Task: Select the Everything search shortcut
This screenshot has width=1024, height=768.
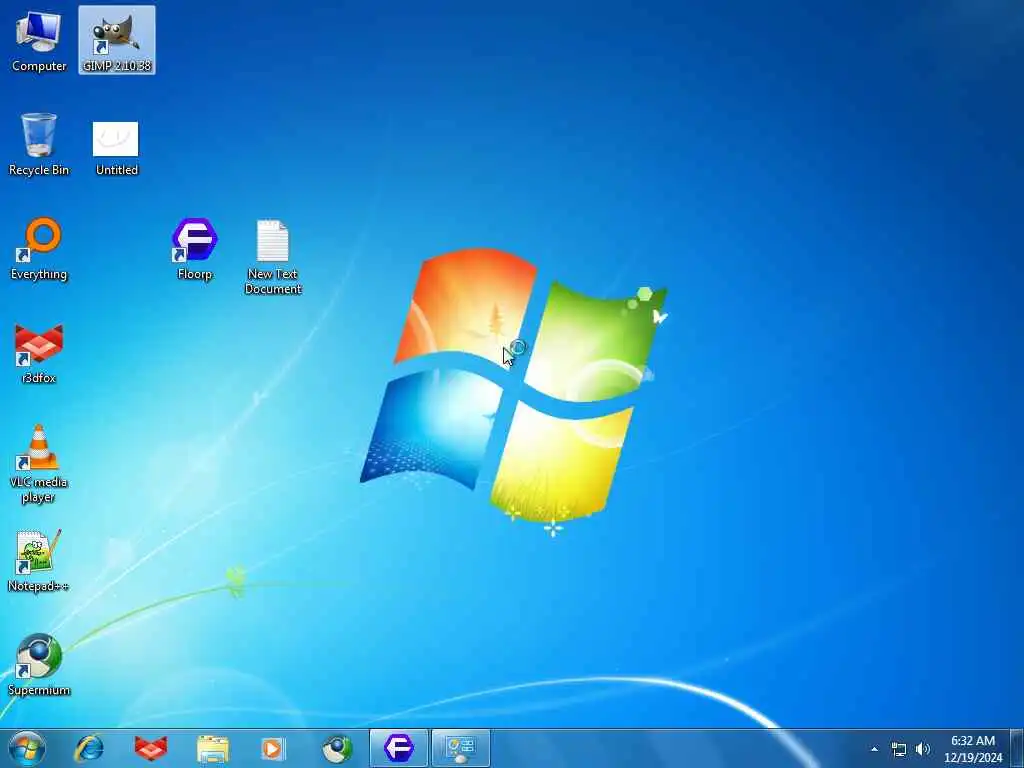Action: [x=39, y=249]
